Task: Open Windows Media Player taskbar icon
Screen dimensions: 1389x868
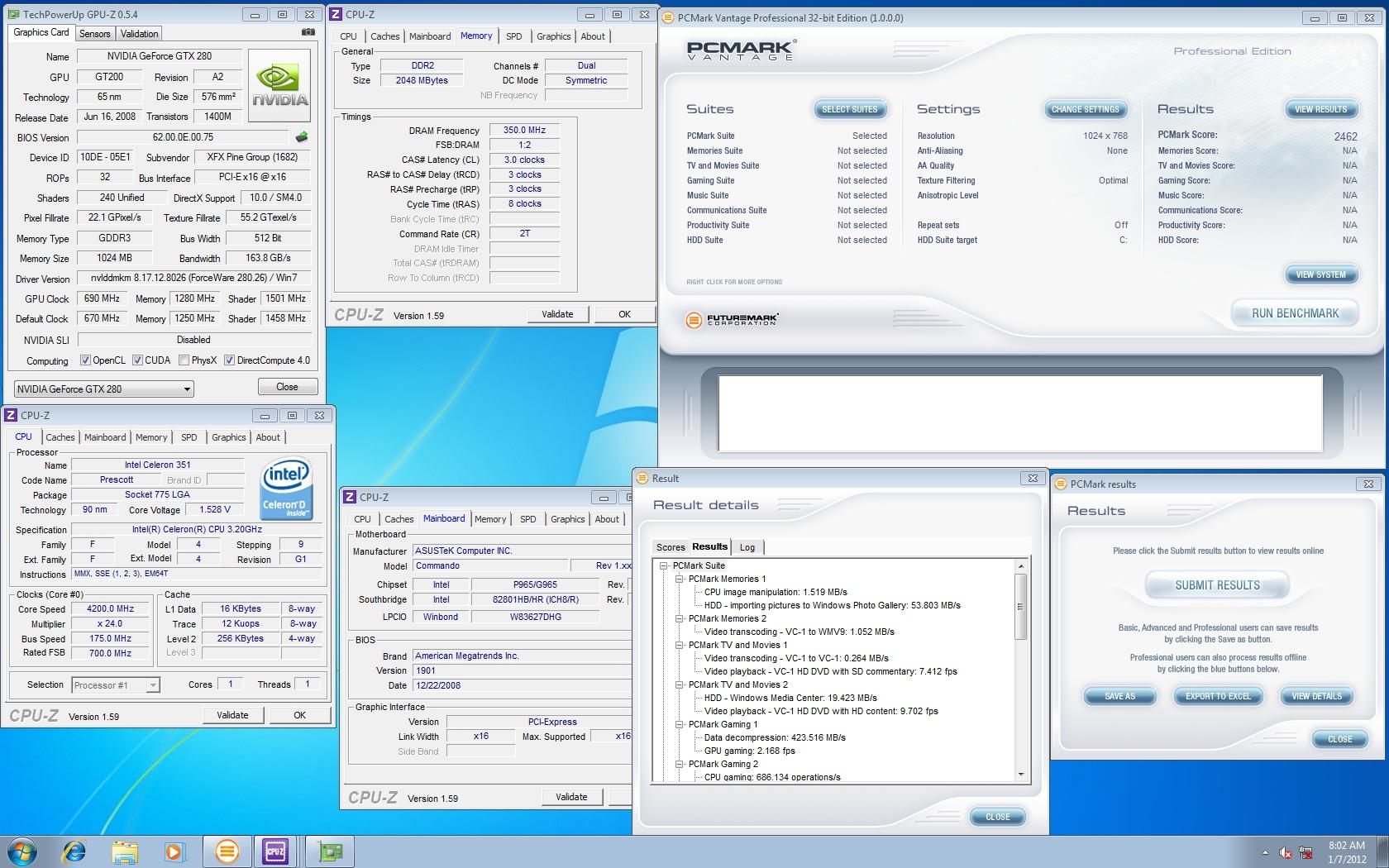Action: tap(174, 851)
